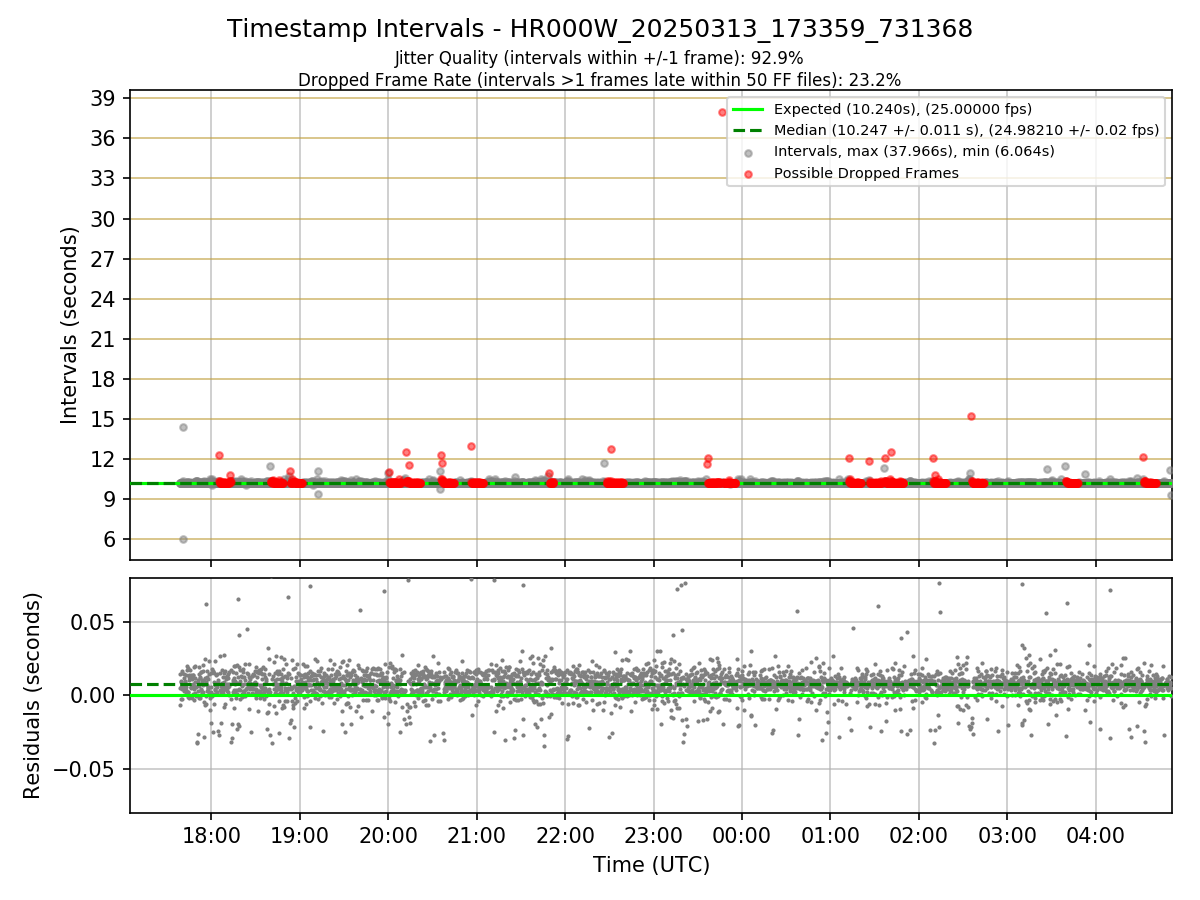
Task: Click the legend entry "Expected (10.240s), (25.00000 fps)"
Action: click(x=903, y=109)
